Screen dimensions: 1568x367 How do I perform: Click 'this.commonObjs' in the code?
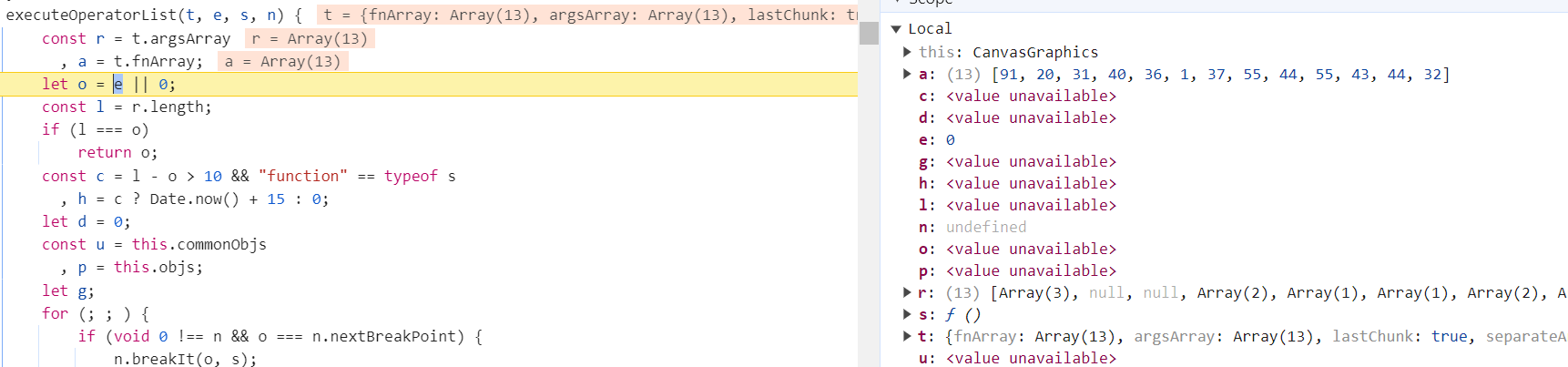click(199, 245)
